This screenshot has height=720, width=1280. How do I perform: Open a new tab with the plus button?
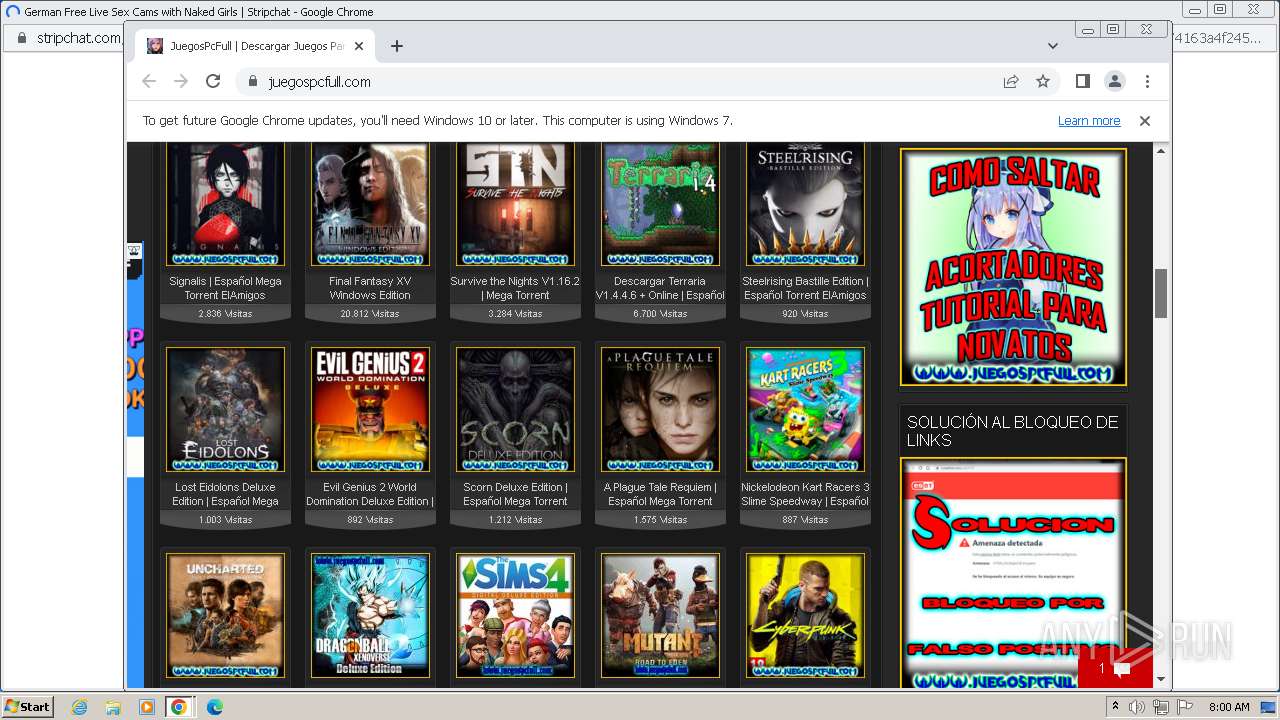tap(397, 46)
